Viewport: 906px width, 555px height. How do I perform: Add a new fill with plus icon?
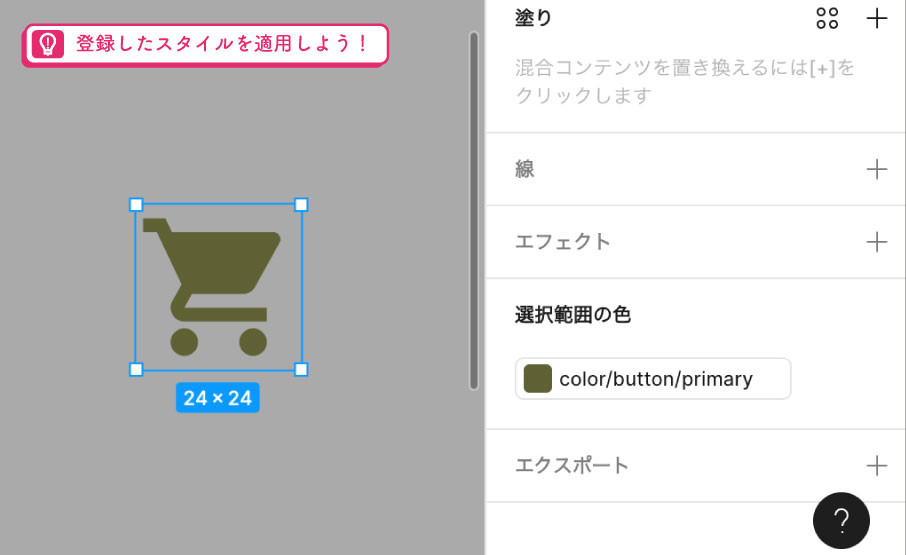tap(876, 18)
